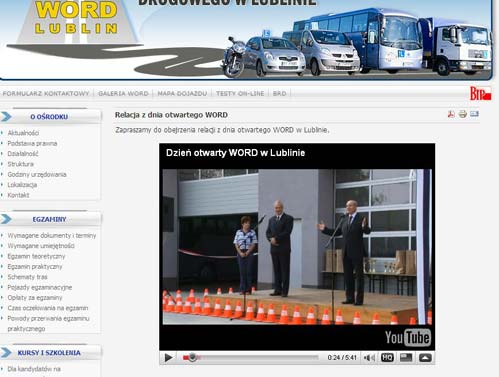Open Formularz kontaktowy menu item
The height and width of the screenshot is (377, 499).
tap(46, 94)
